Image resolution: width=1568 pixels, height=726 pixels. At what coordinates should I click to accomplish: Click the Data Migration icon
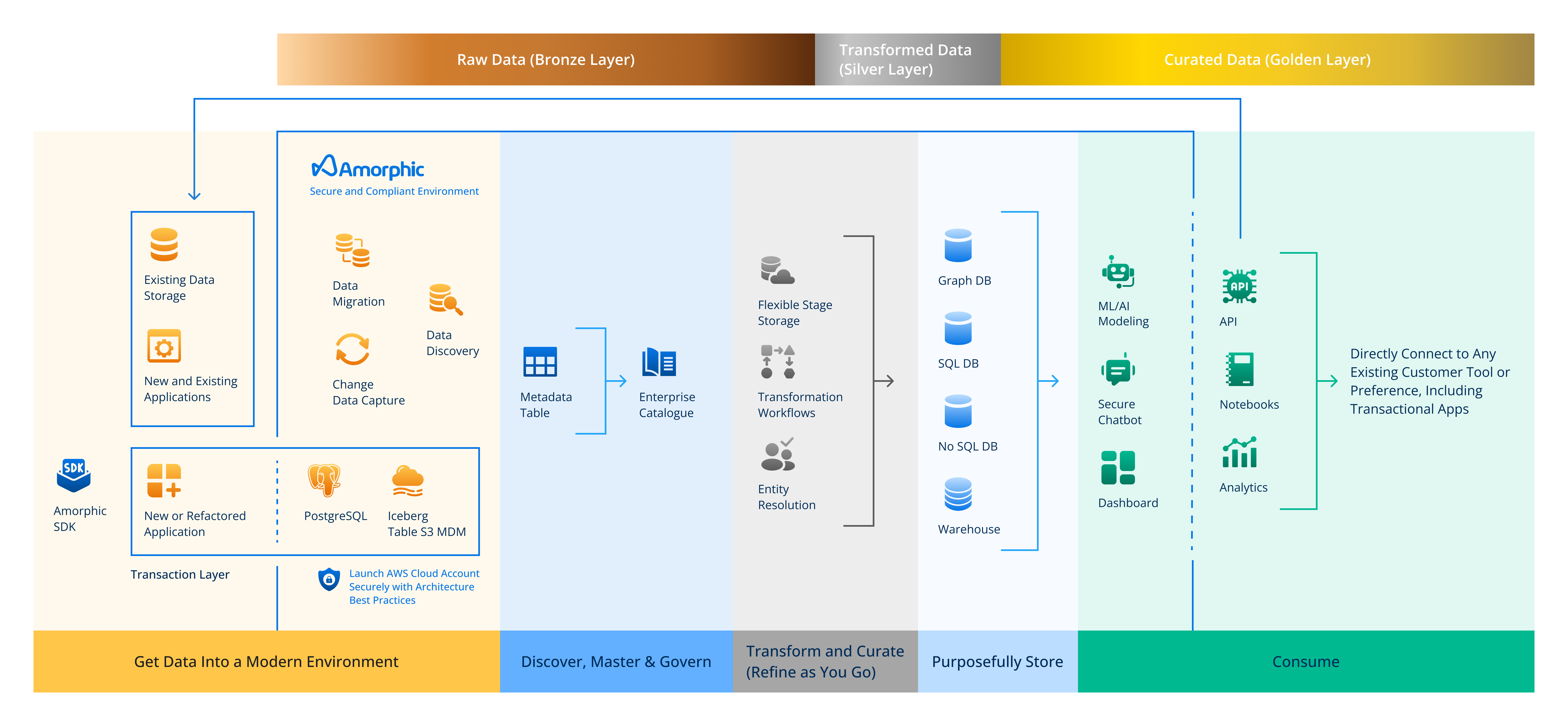(352, 250)
